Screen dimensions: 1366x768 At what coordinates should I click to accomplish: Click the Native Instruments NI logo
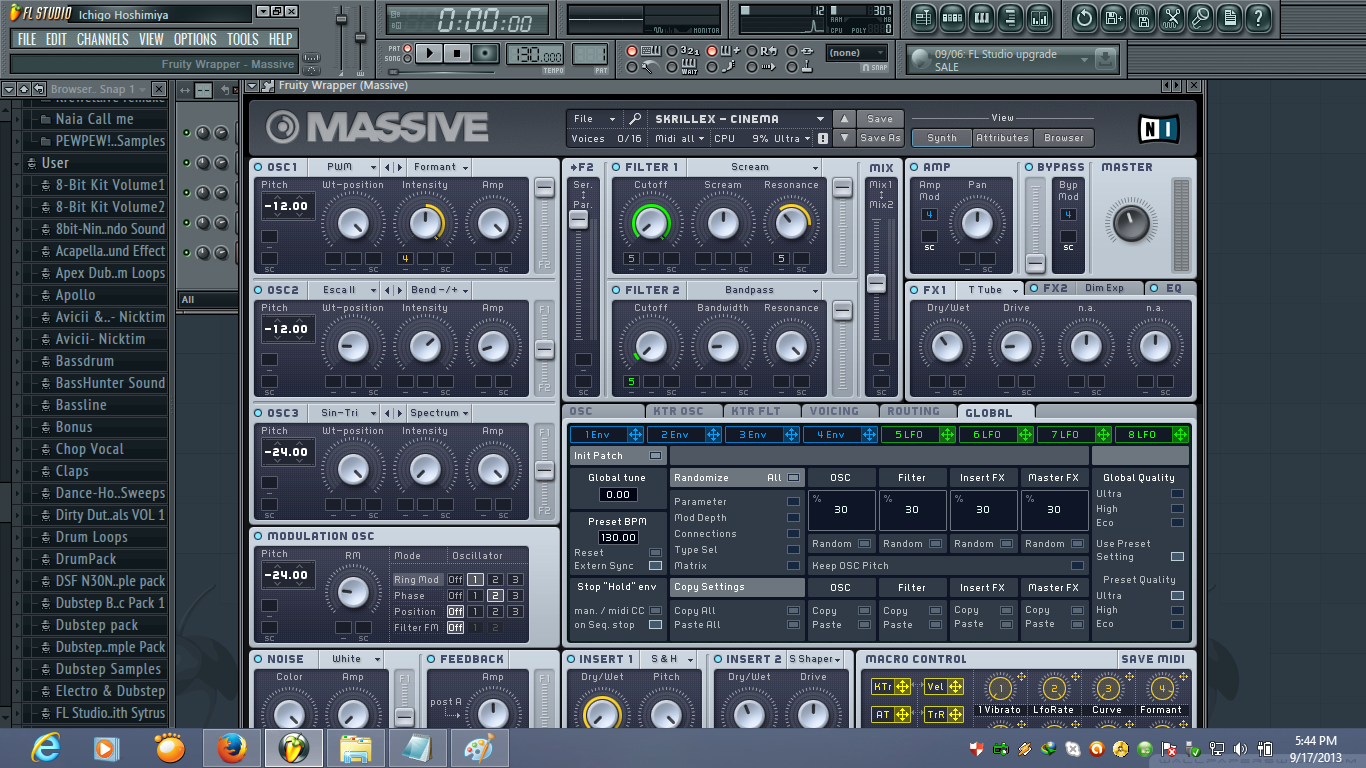coord(1159,128)
